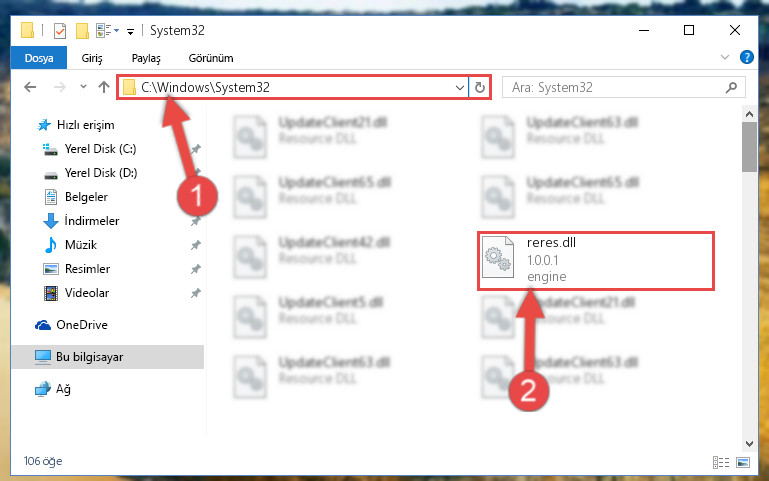
Task: Toggle pin icon next to Müzik
Action: pyautogui.click(x=196, y=245)
